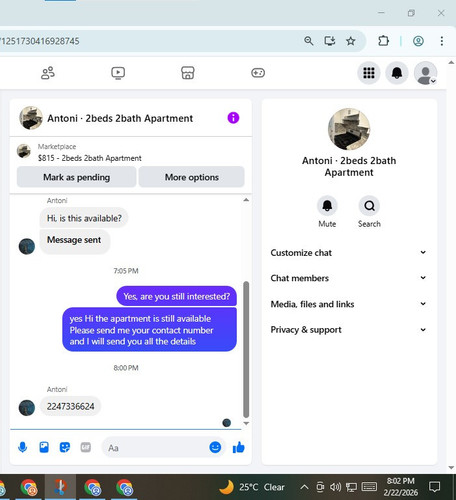Record a voice clip with microphone icon
The width and height of the screenshot is (456, 500).
coord(23,447)
